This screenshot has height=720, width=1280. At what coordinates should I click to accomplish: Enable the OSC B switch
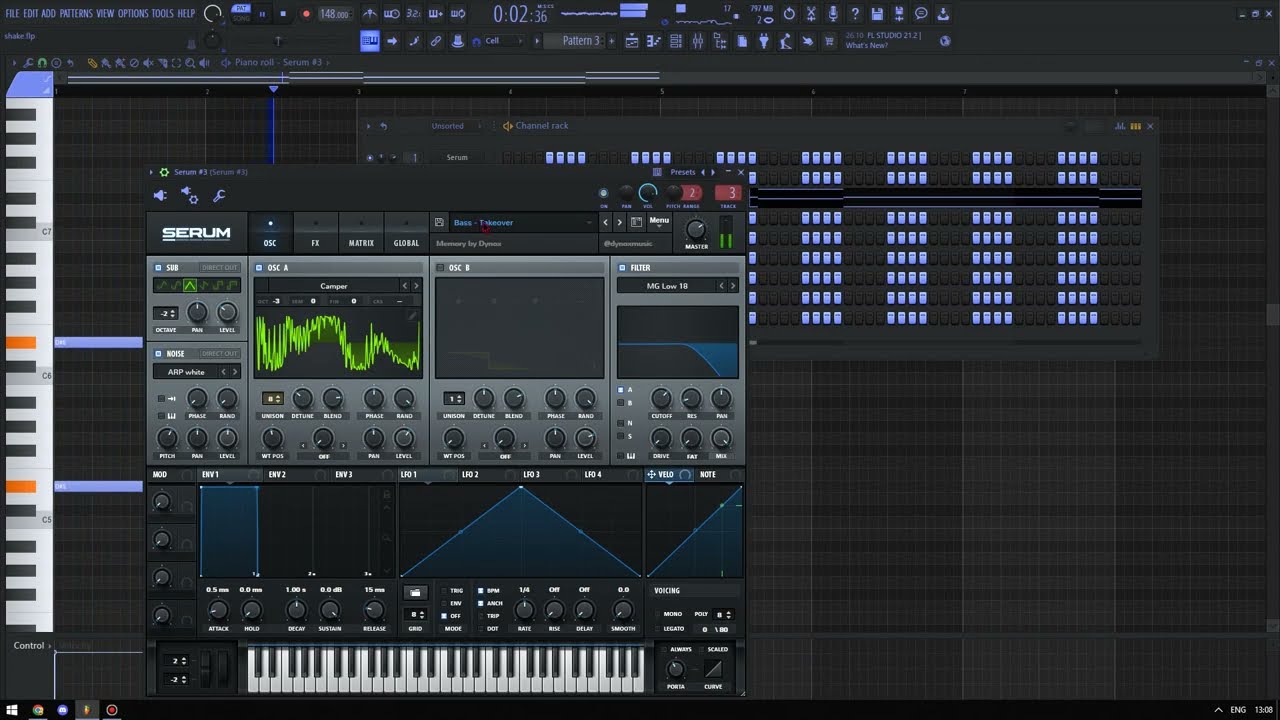click(x=441, y=268)
